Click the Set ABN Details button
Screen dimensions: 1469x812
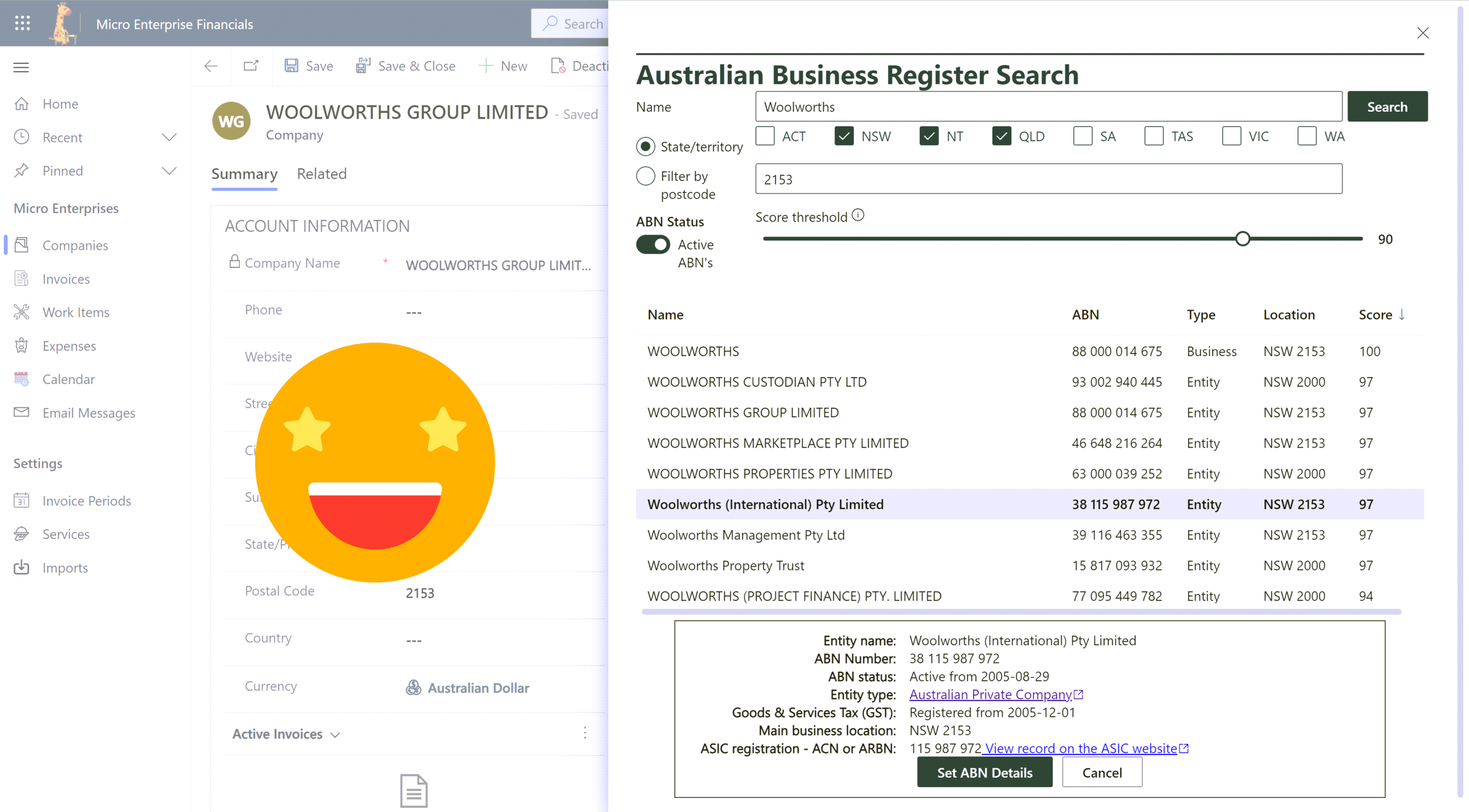point(985,771)
